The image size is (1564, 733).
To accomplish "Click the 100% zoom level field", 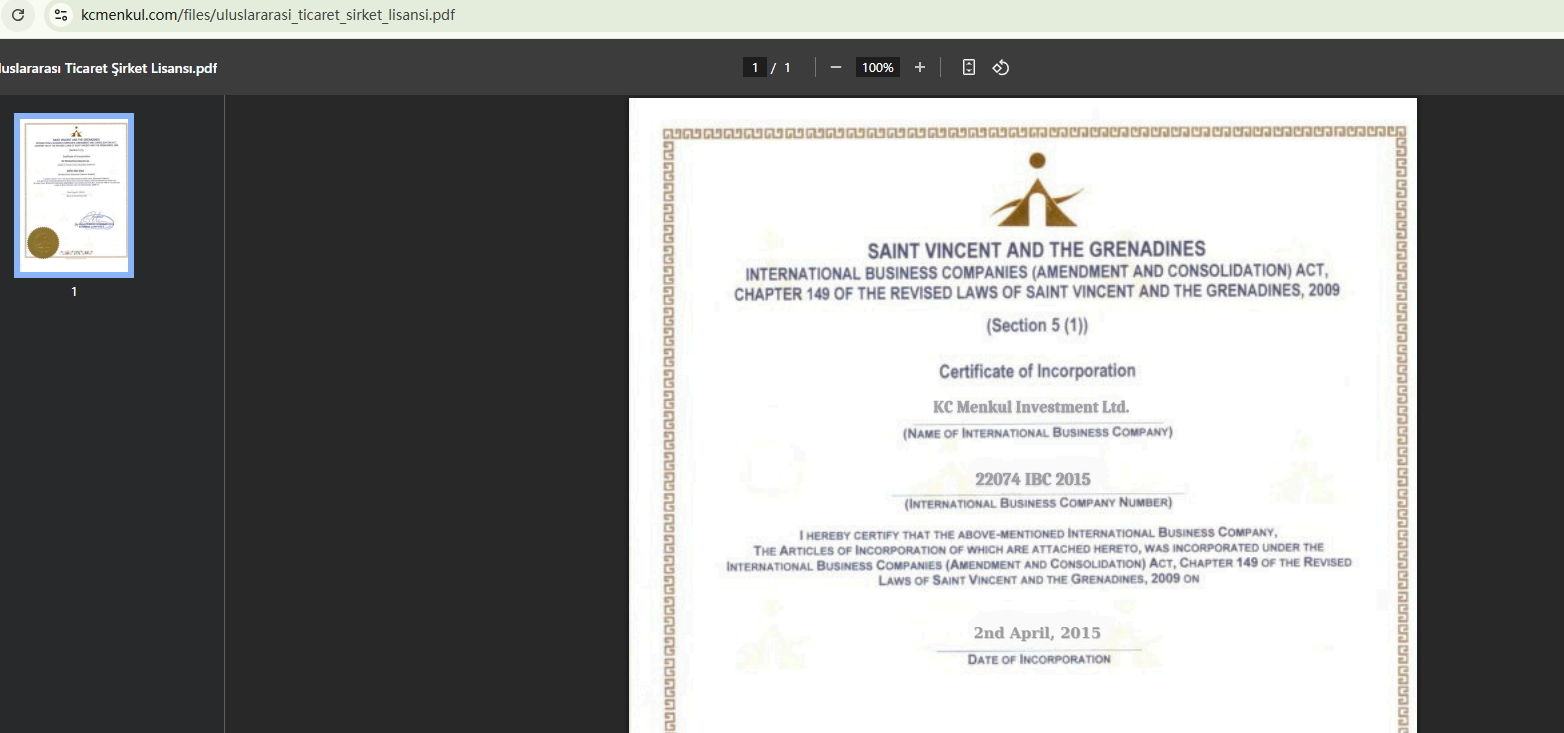I will click(x=877, y=67).
